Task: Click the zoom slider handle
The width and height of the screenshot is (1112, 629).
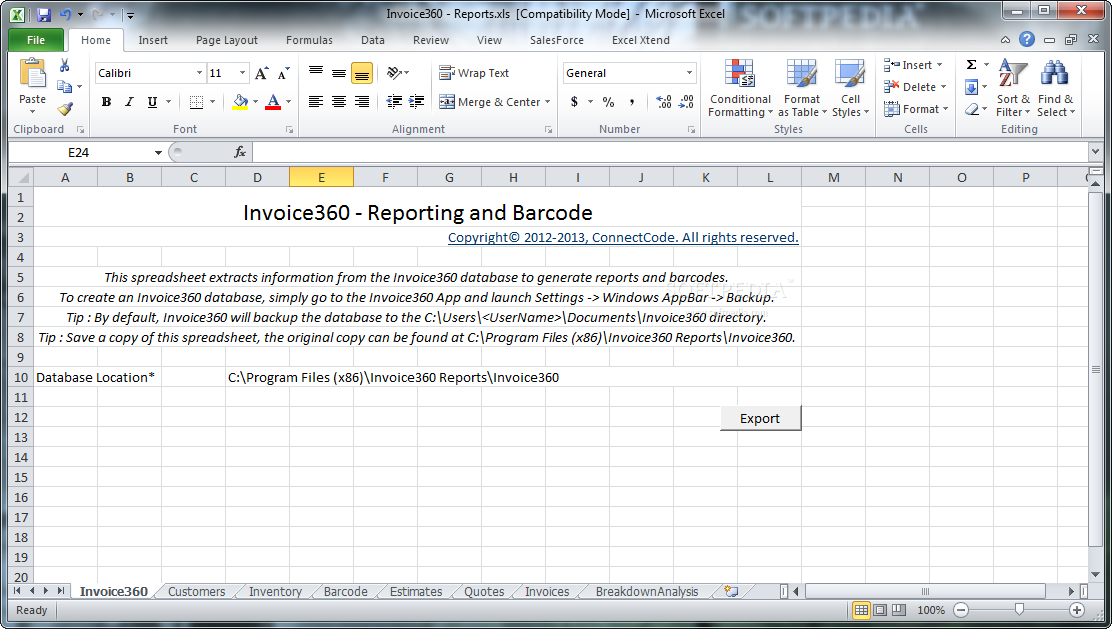Action: click(x=1019, y=610)
